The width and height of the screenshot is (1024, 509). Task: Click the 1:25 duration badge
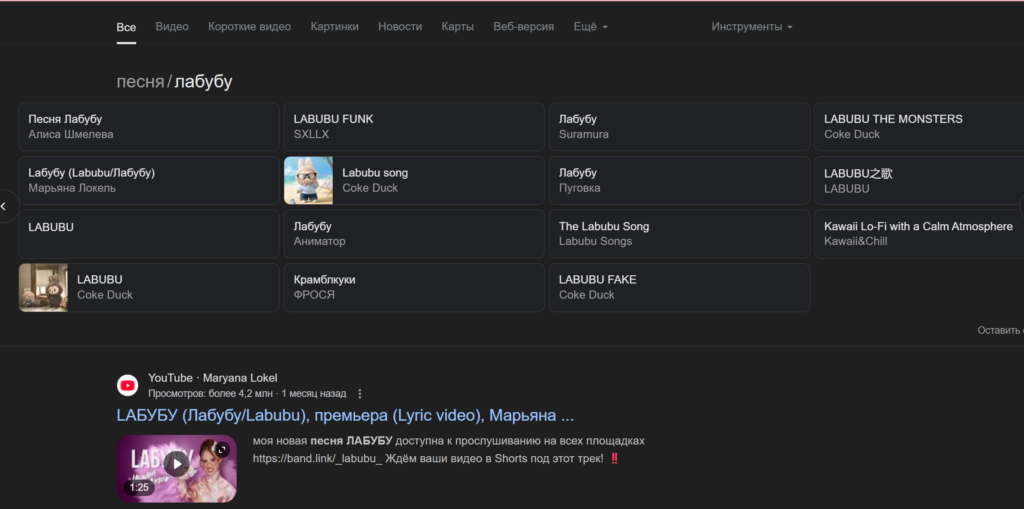(x=139, y=487)
